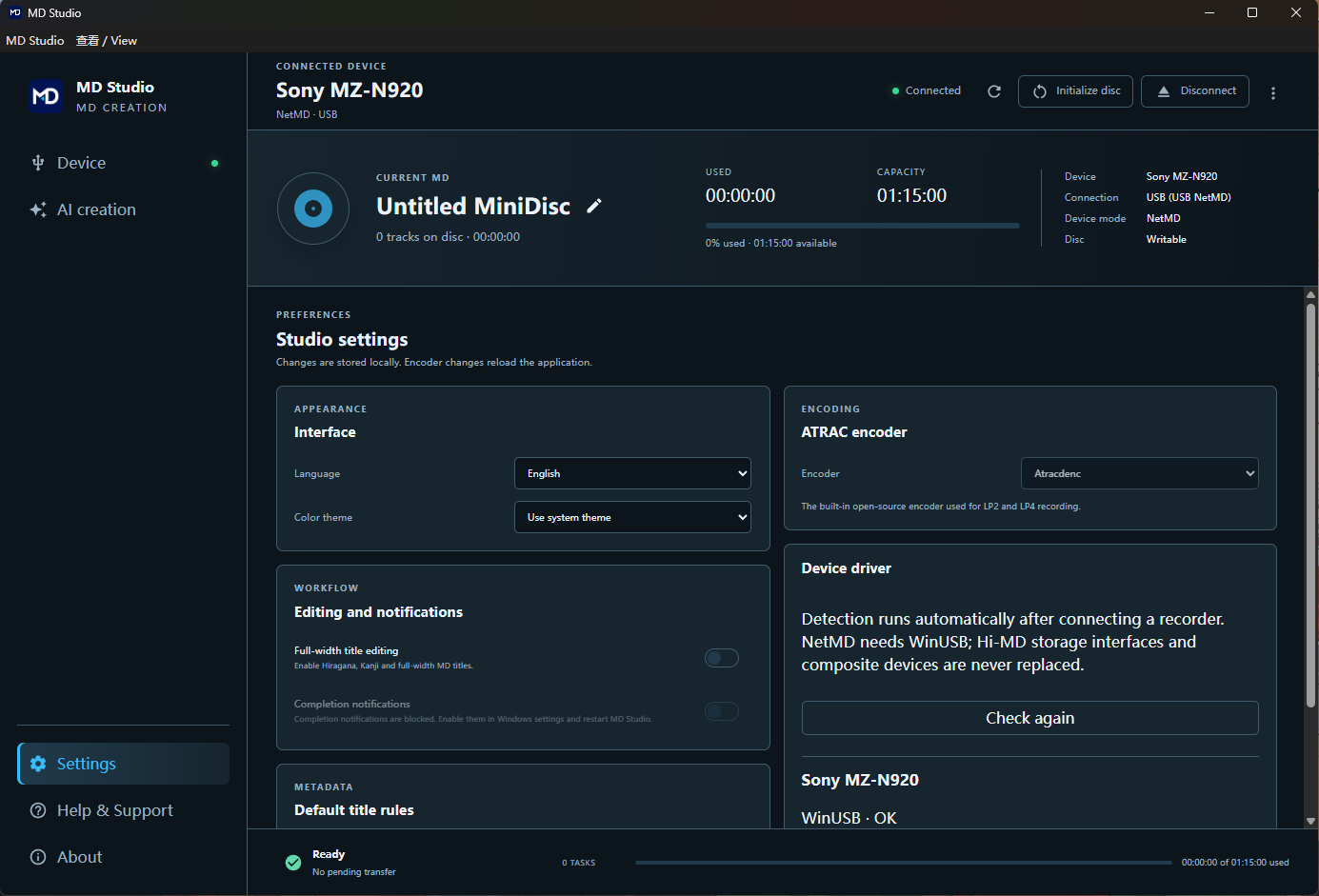Go to the Device page in the sidebar
This screenshot has width=1319, height=896.
click(124, 163)
